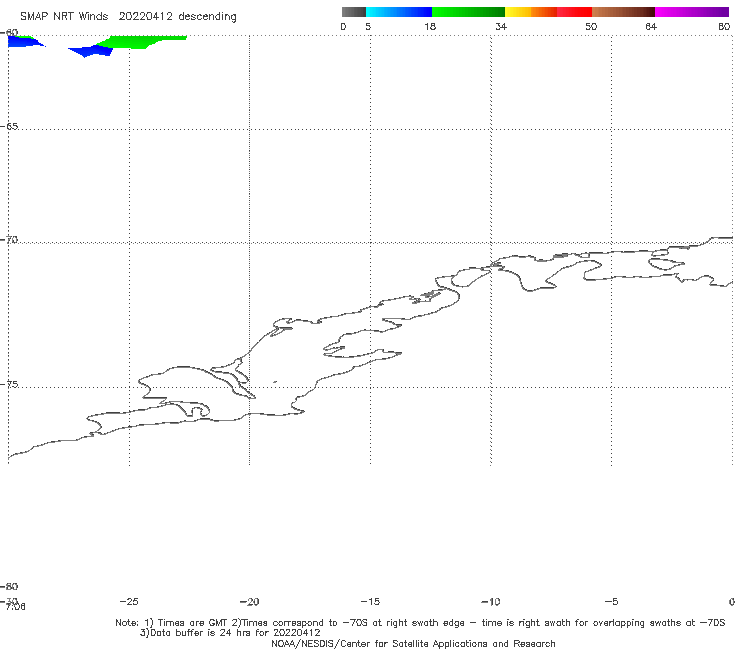This screenshot has height=650, width=740.
Task: Click the 'Data buffer is 24 hrs' note
Action: [230, 633]
